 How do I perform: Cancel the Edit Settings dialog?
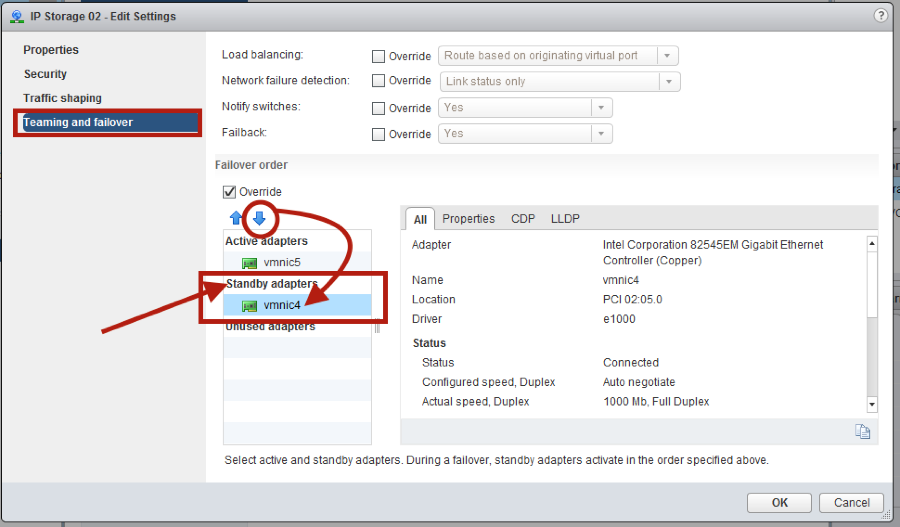pyautogui.click(x=851, y=503)
